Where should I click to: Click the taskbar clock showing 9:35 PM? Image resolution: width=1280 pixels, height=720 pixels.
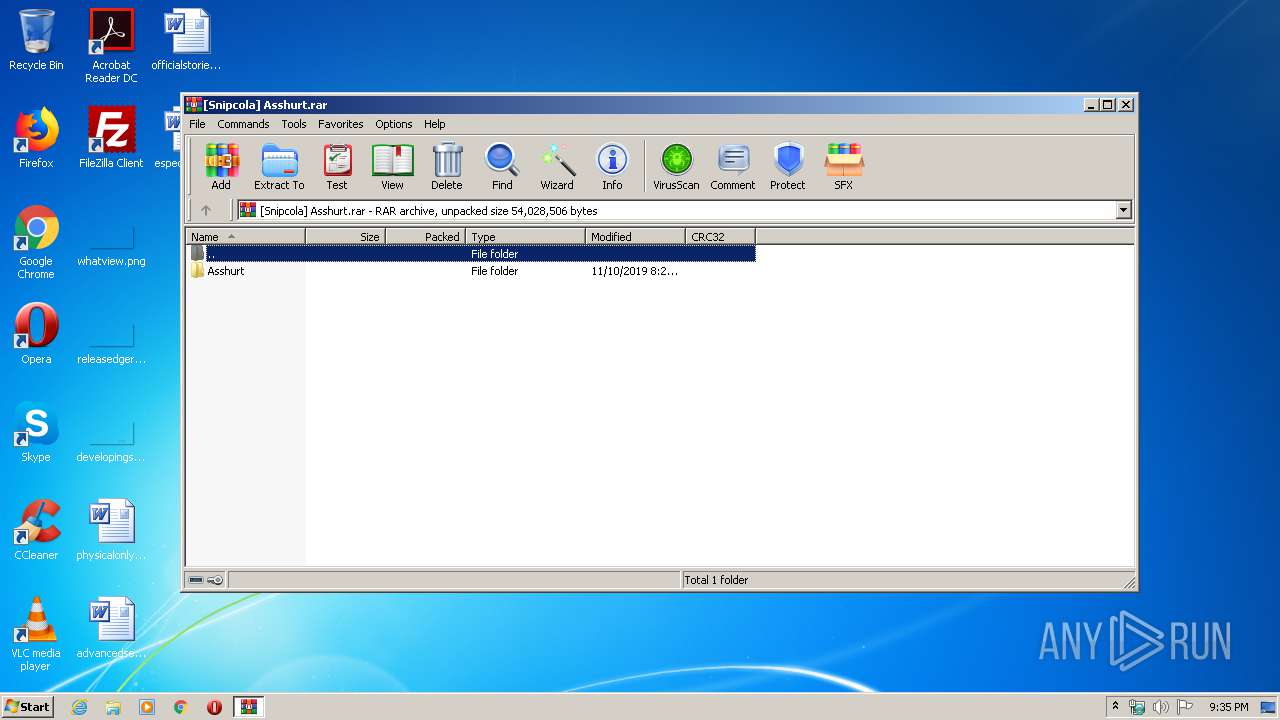tap(1228, 707)
